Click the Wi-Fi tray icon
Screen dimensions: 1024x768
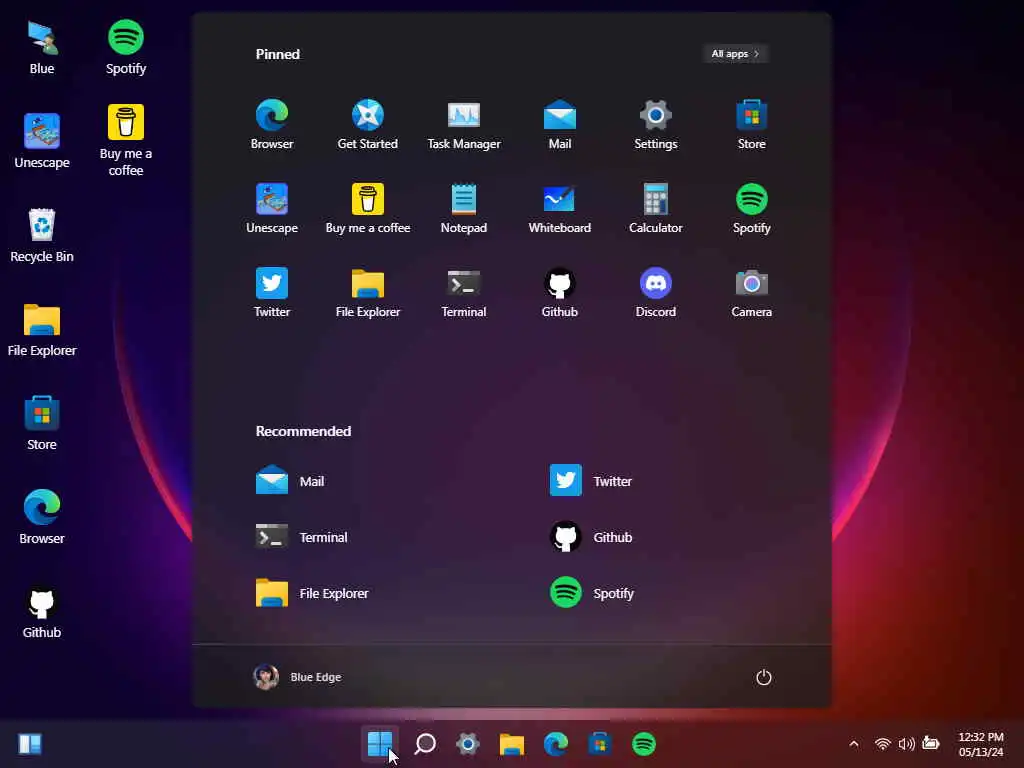883,744
